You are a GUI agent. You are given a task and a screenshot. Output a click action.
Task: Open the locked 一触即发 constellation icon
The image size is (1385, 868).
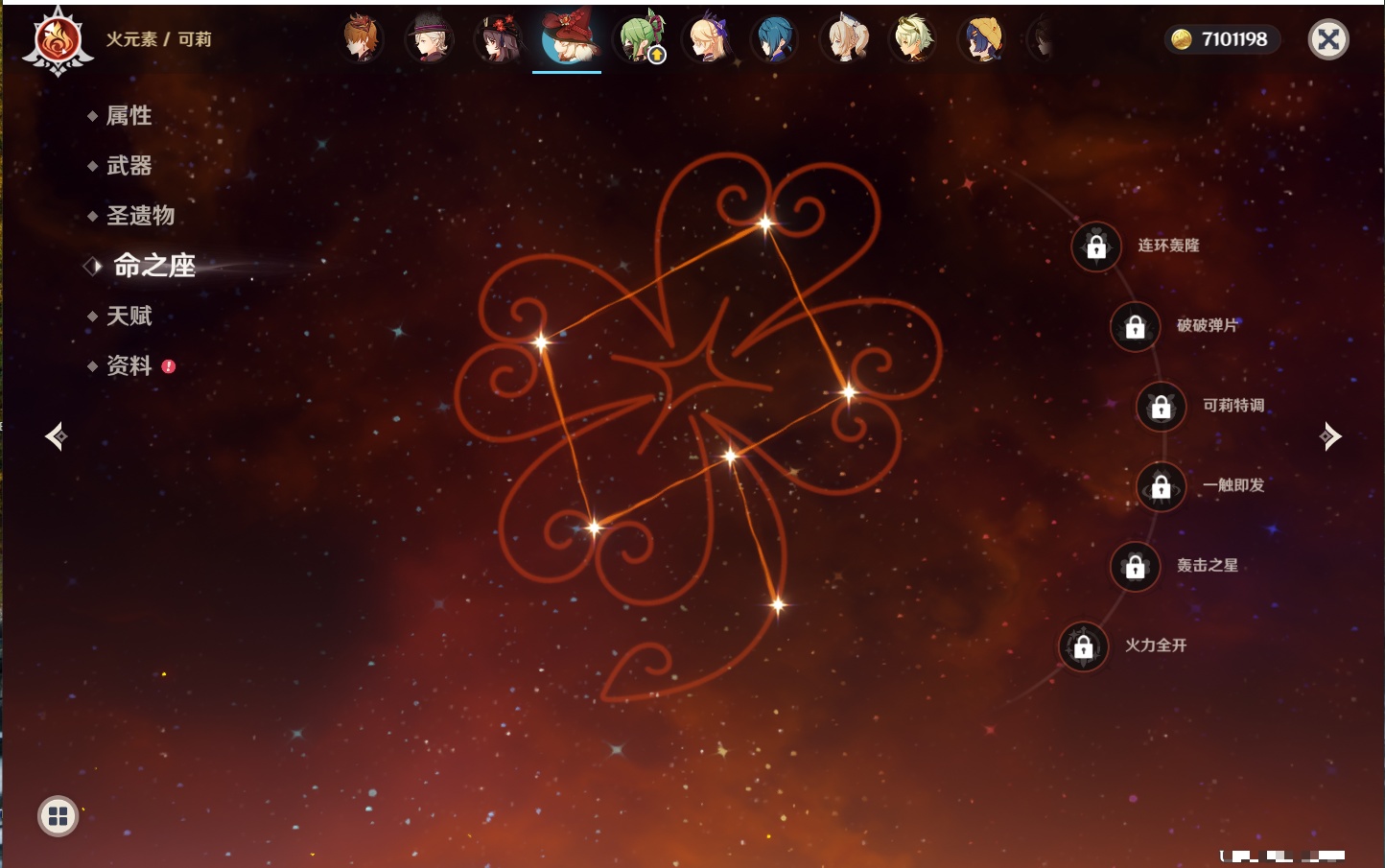[x=1162, y=487]
